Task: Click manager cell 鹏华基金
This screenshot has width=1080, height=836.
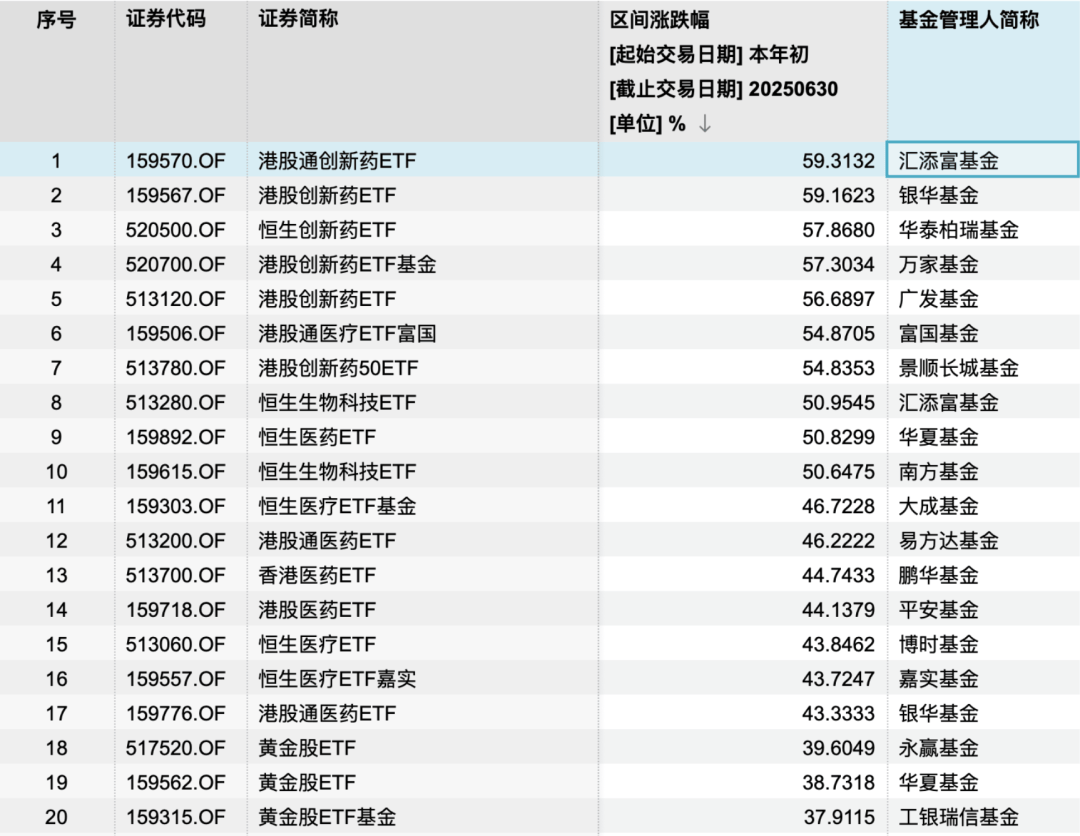Action: tap(939, 575)
